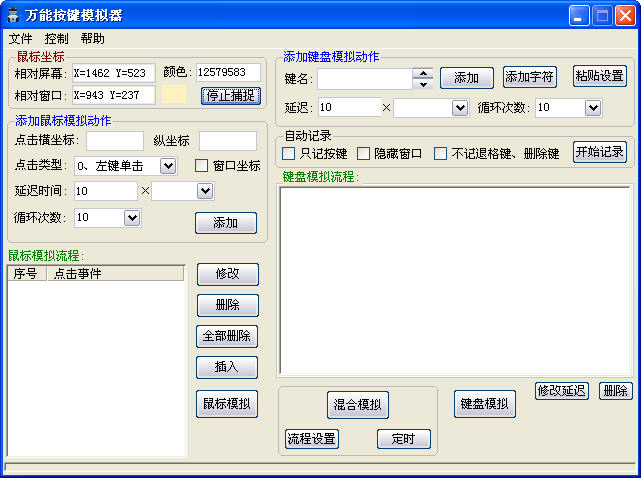Image resolution: width=641 pixels, height=478 pixels.
Task: Open the 帮助 menu
Action: 92,38
